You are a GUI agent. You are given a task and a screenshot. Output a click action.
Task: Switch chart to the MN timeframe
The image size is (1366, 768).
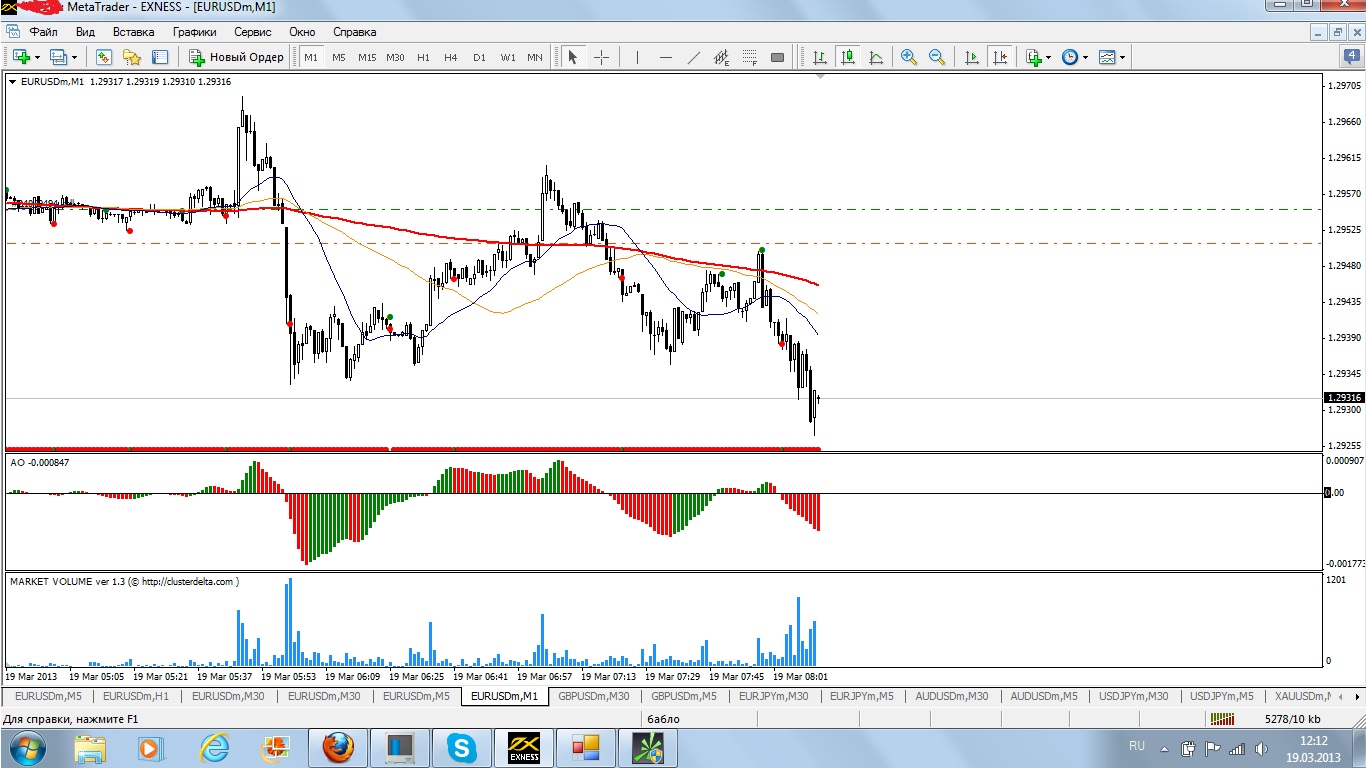(x=535, y=57)
